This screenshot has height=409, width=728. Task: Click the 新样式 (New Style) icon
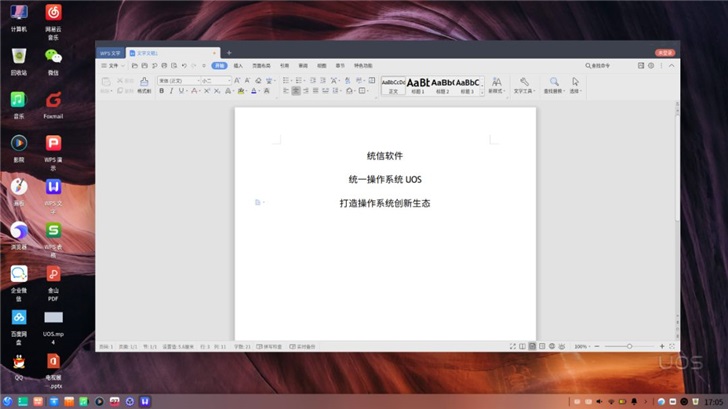tap(495, 83)
